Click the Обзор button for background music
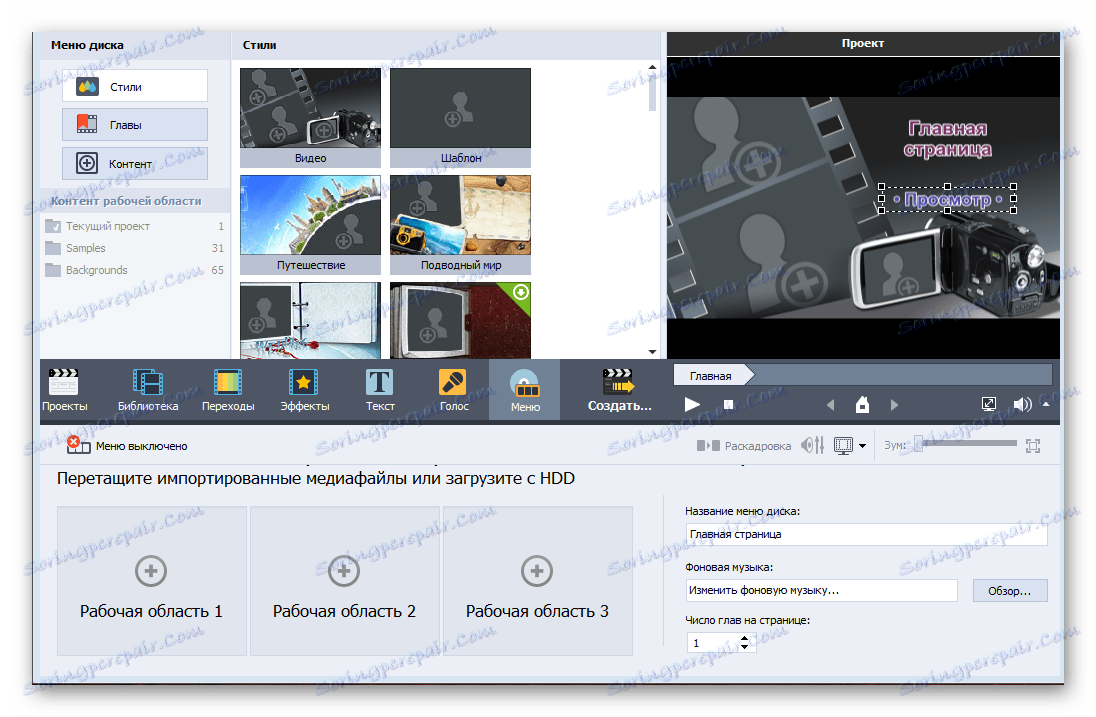 click(x=1010, y=591)
